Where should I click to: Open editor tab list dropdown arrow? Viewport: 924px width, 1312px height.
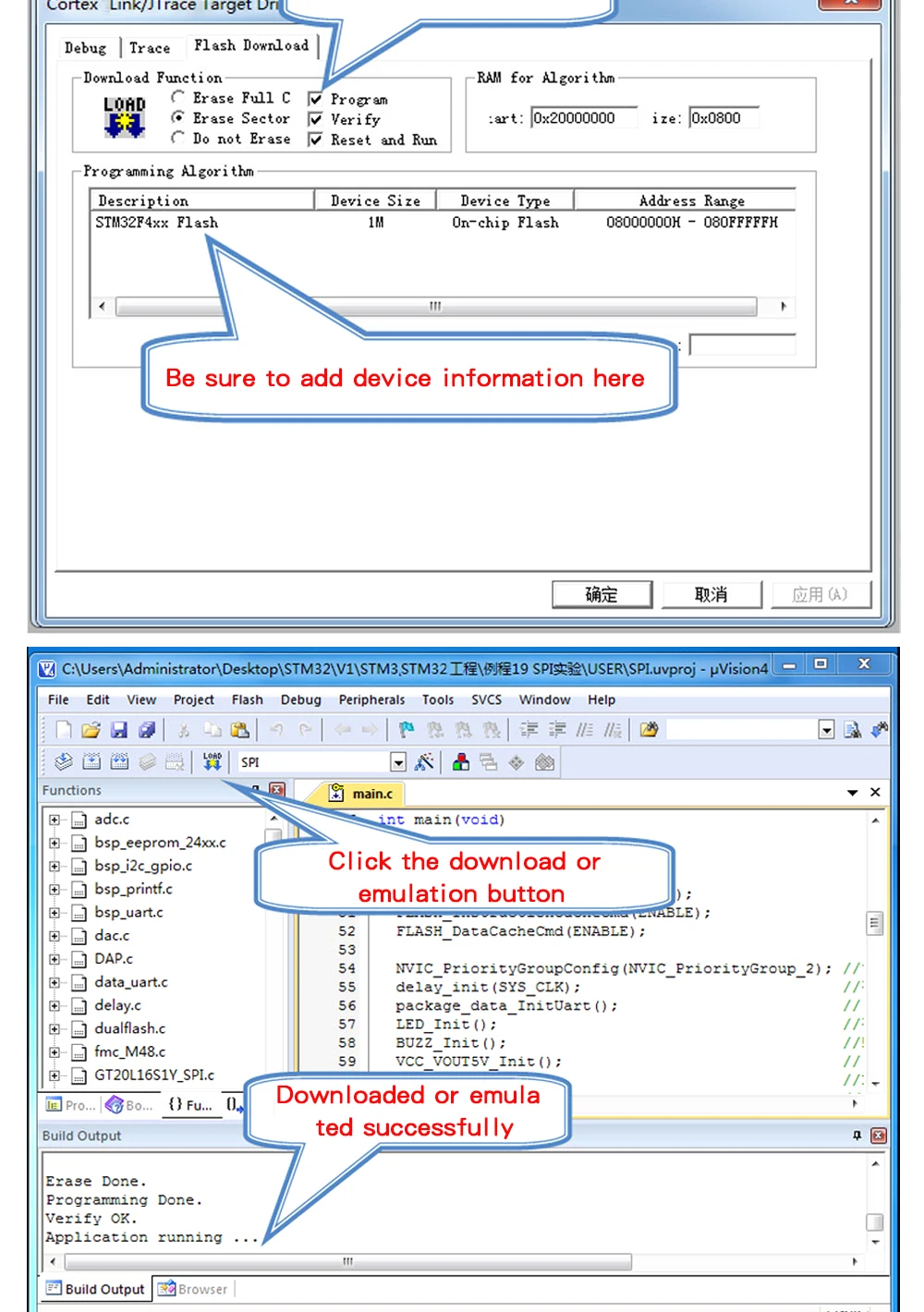click(852, 793)
